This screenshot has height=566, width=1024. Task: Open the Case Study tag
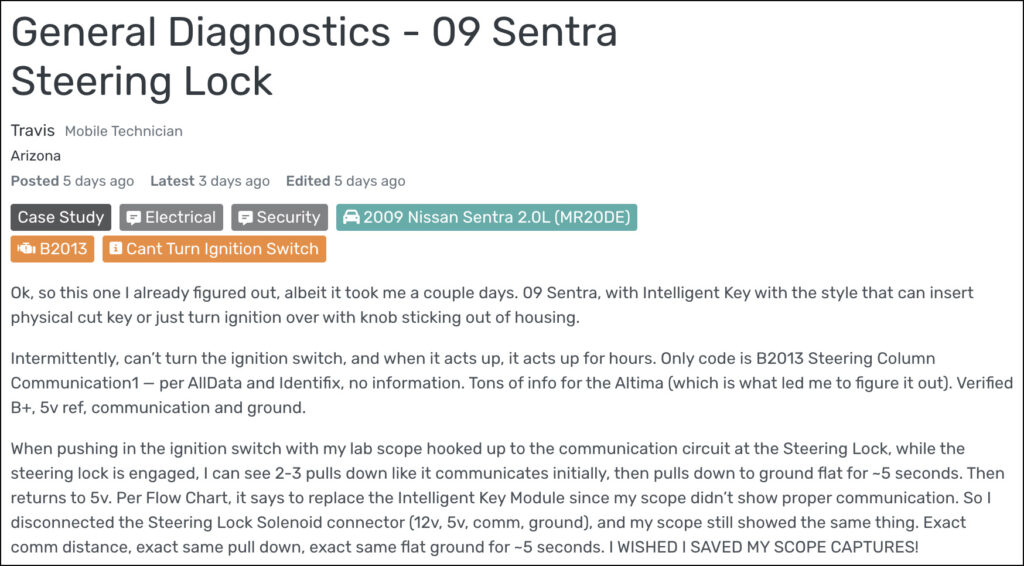[x=61, y=217]
